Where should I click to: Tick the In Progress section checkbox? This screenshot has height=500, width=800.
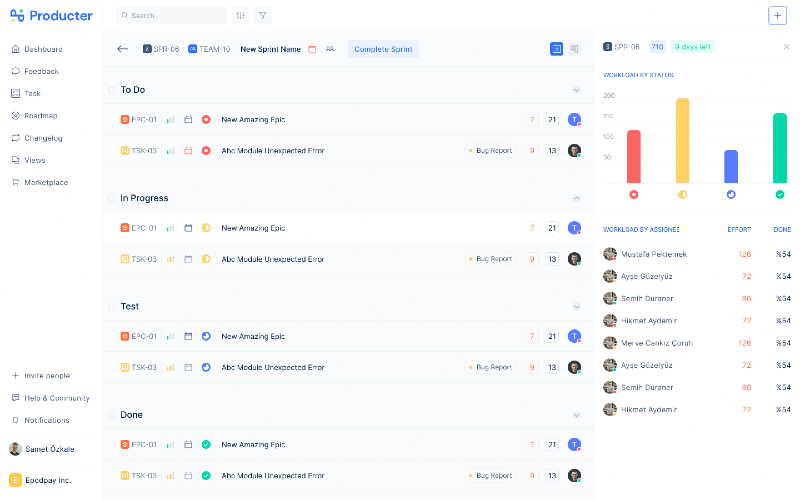tap(111, 198)
